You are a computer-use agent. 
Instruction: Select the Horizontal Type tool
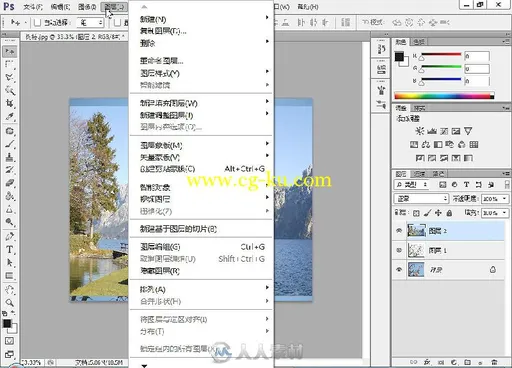(10, 249)
